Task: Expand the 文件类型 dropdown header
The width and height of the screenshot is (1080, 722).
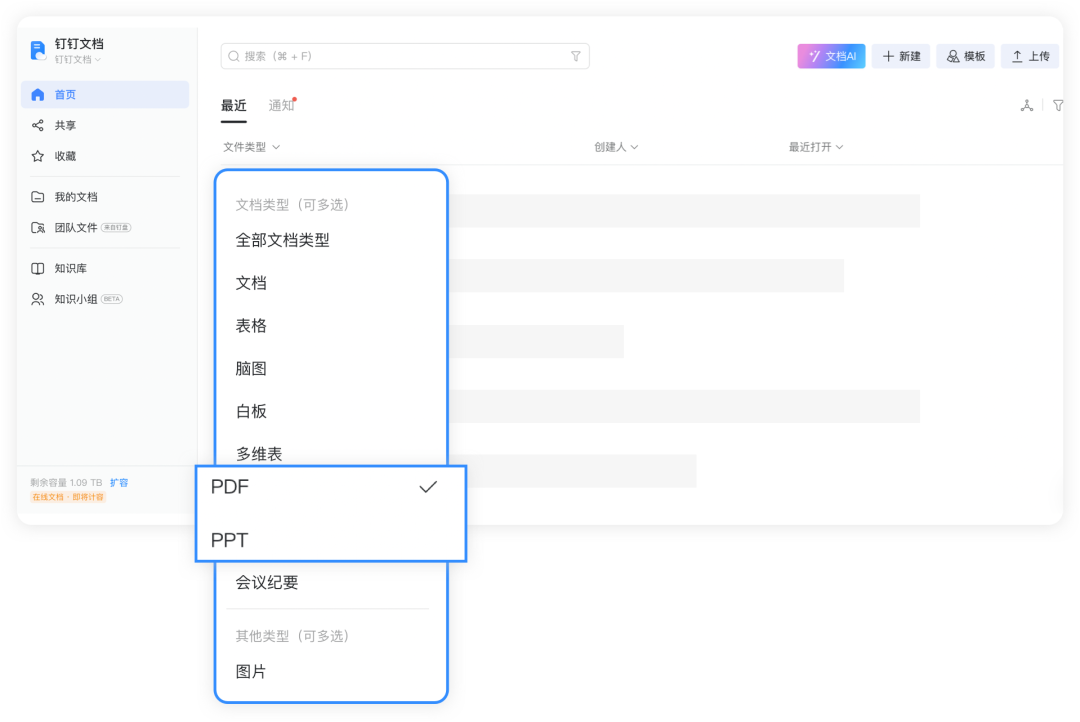Action: [x=251, y=147]
